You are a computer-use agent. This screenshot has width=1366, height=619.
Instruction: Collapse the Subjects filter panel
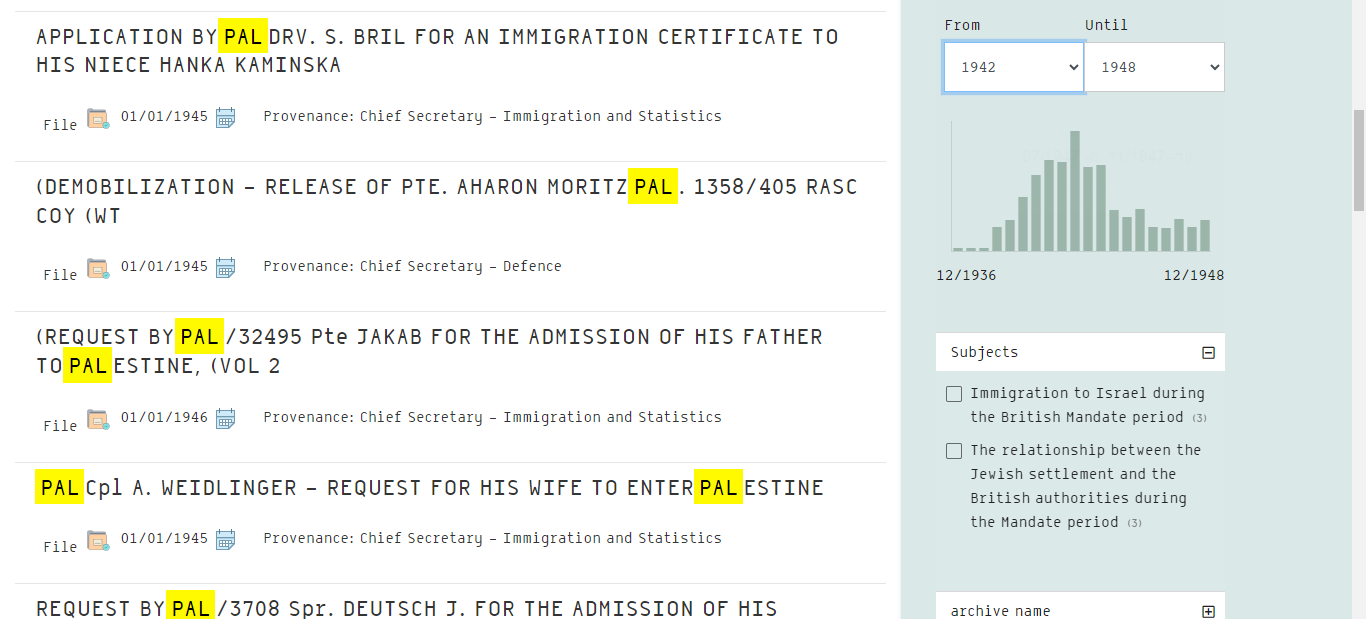pyautogui.click(x=1208, y=353)
